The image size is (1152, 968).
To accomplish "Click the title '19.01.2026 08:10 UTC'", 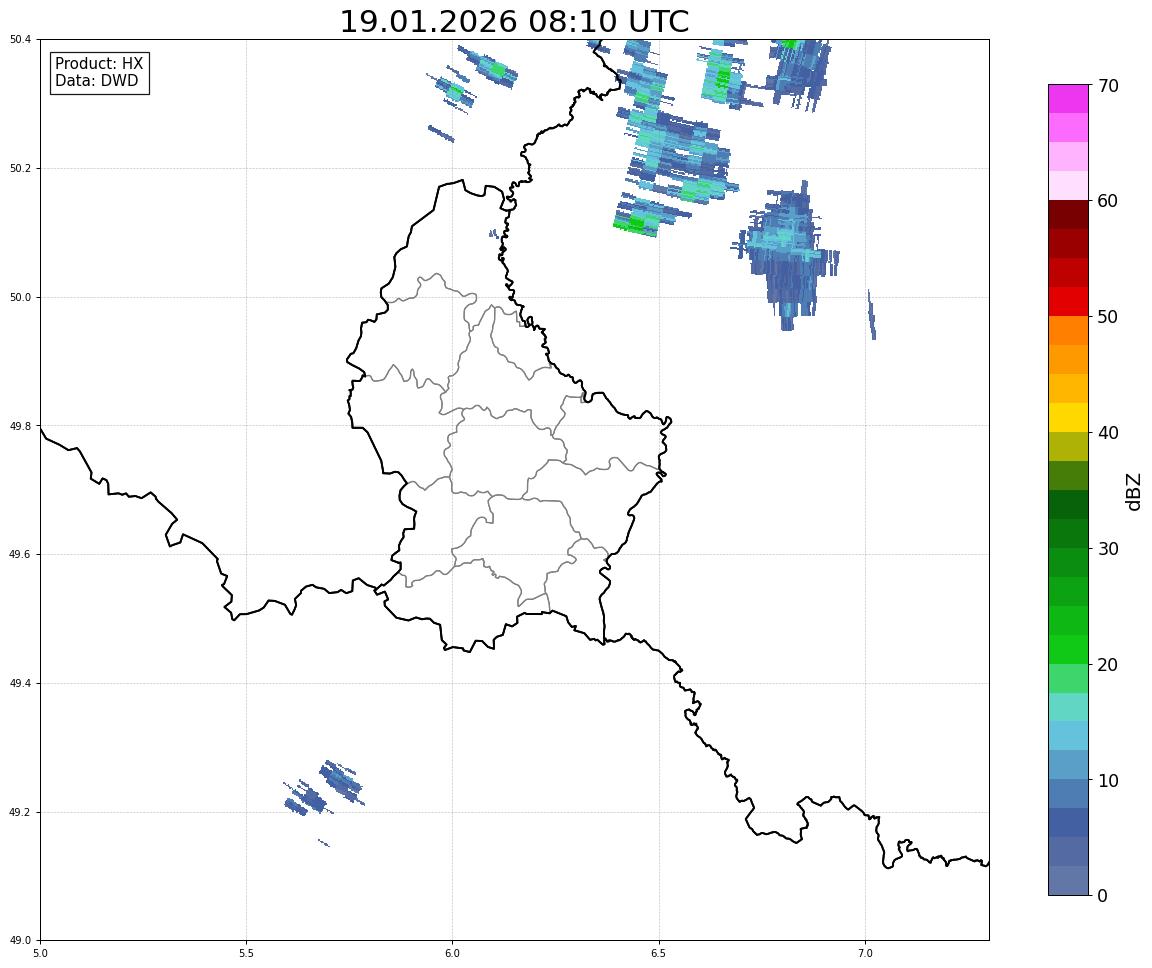I will 514,21.
